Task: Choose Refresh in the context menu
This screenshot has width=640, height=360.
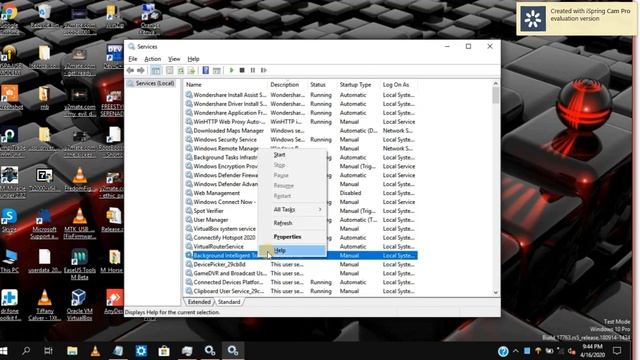Action: [x=292, y=223]
